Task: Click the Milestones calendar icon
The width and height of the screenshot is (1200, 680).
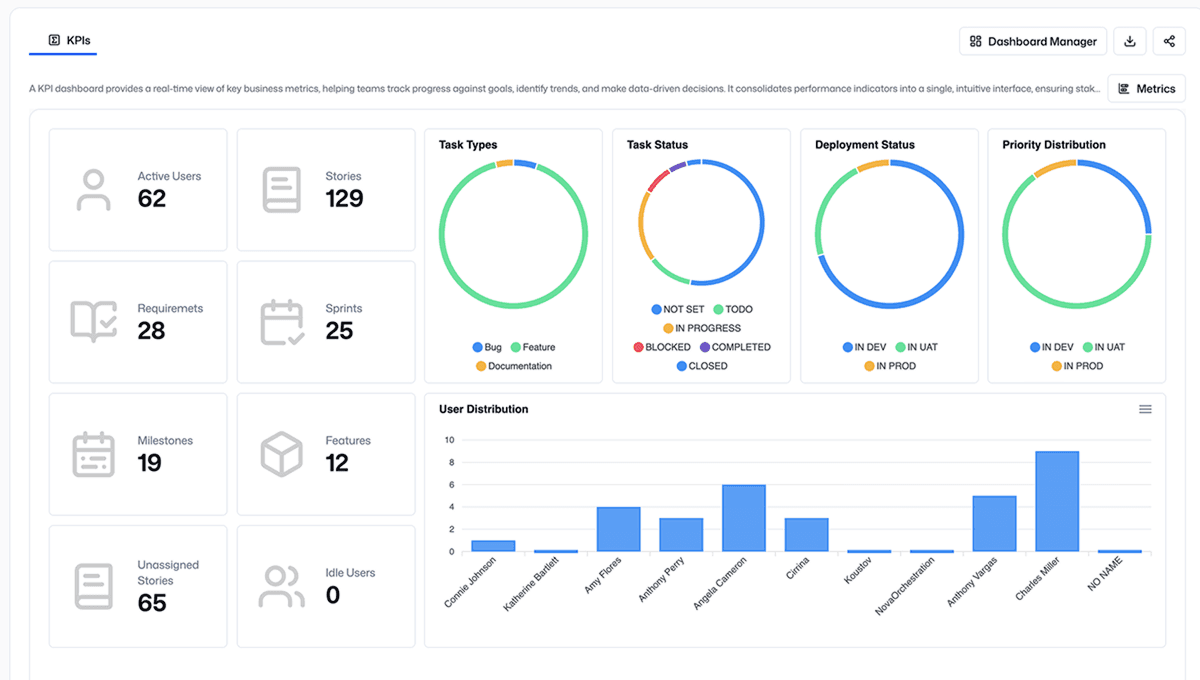Action: pos(93,454)
